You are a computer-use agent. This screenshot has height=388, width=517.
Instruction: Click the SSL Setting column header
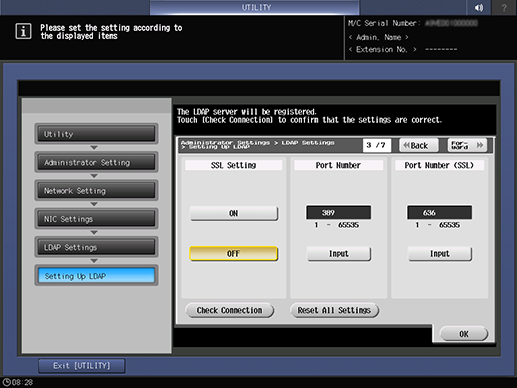tap(233, 165)
